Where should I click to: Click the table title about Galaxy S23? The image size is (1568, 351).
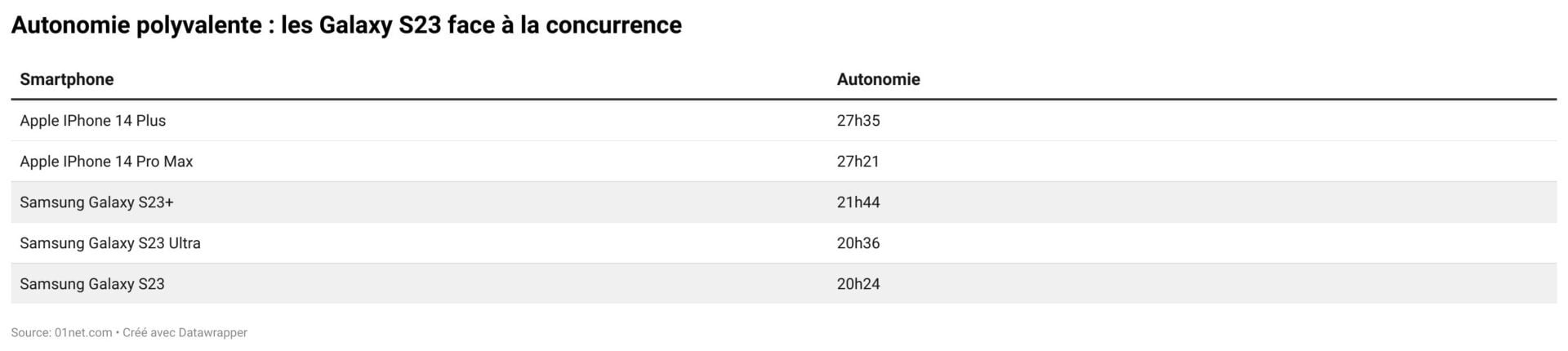tap(346, 25)
